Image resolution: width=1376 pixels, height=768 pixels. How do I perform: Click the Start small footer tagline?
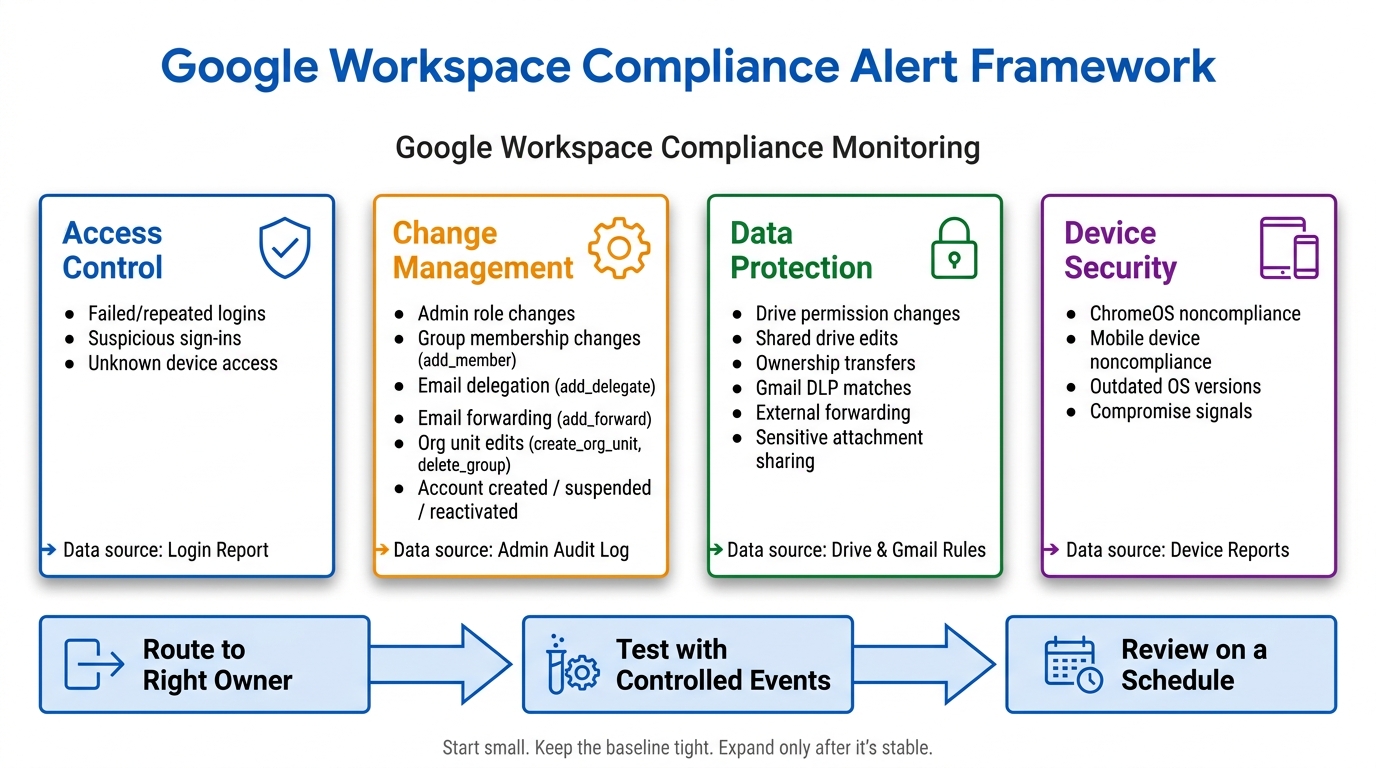[688, 748]
